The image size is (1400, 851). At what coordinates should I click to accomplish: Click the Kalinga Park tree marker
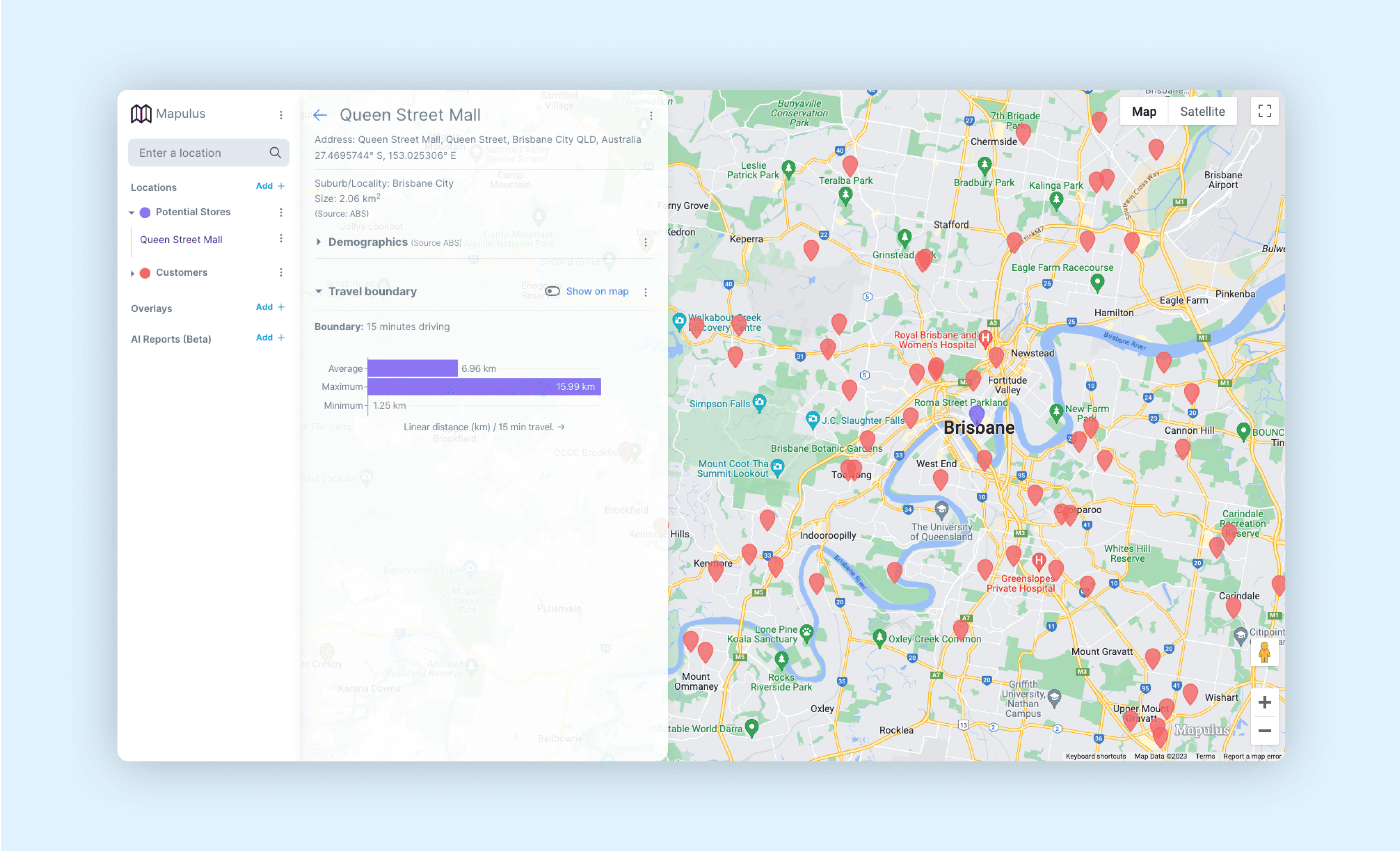(x=1056, y=200)
